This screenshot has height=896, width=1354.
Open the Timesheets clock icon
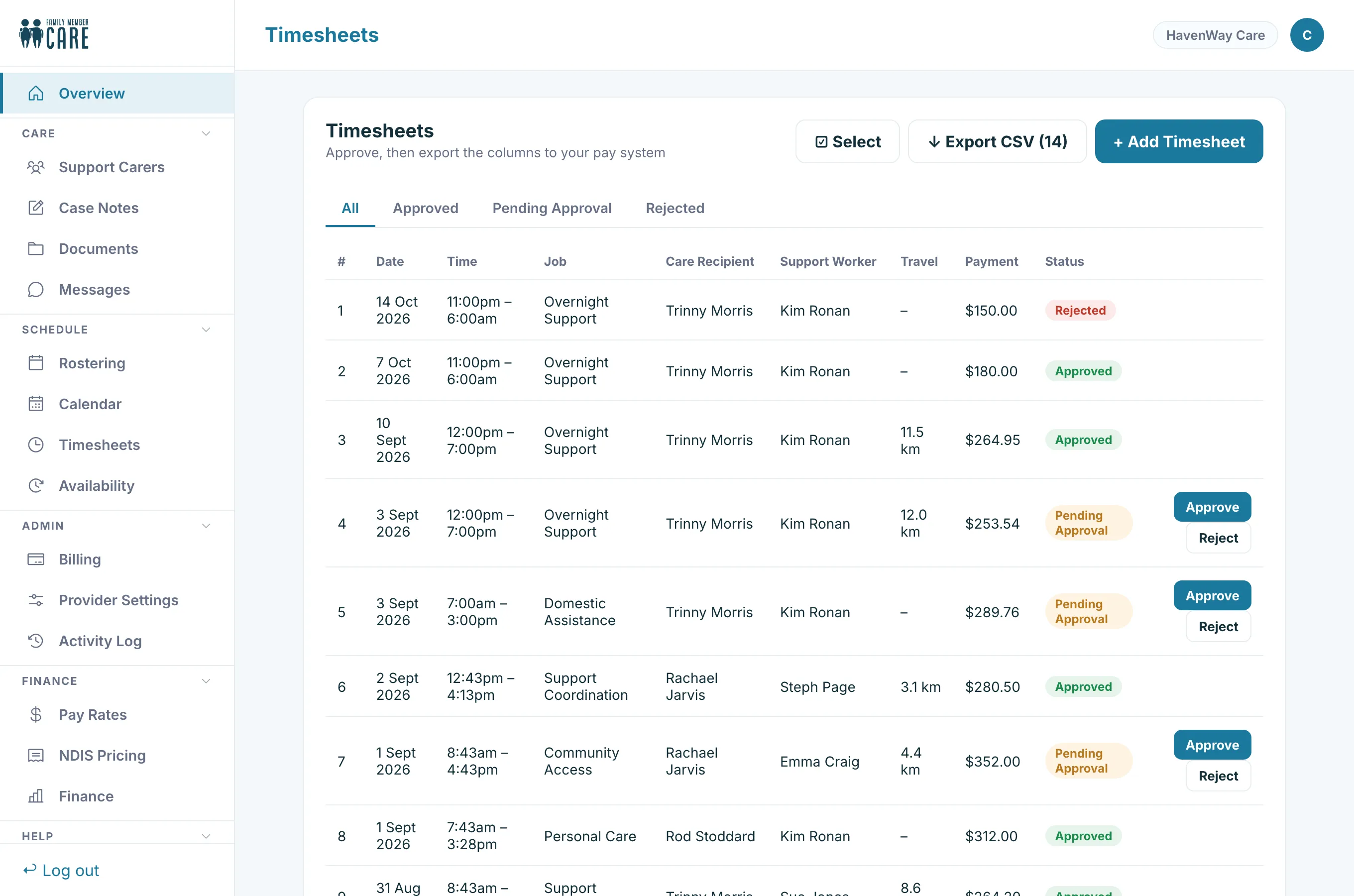pyautogui.click(x=36, y=445)
